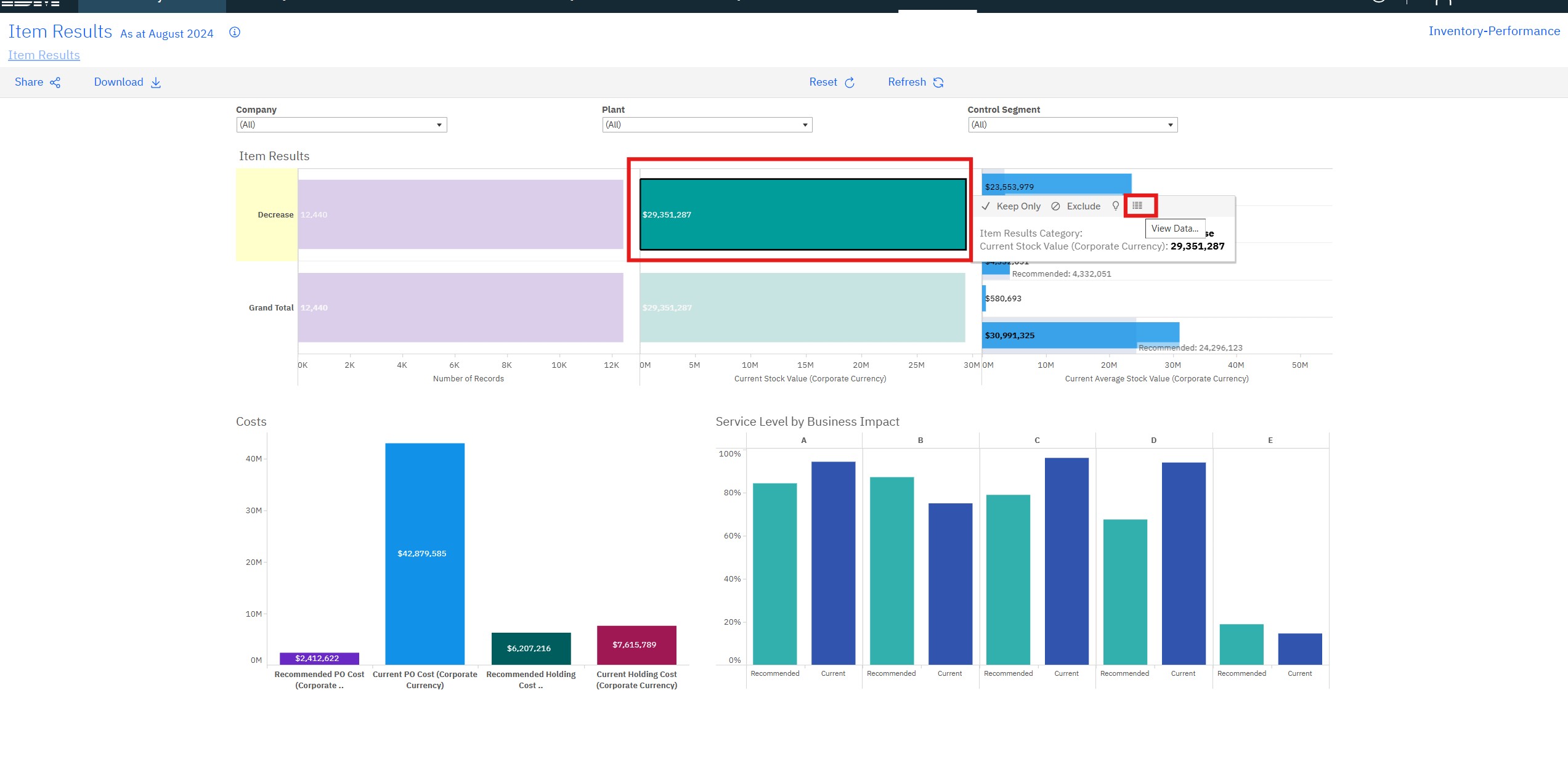Click the Recommended: 24,296,123 label
The width and height of the screenshot is (1568, 759).
(1190, 348)
